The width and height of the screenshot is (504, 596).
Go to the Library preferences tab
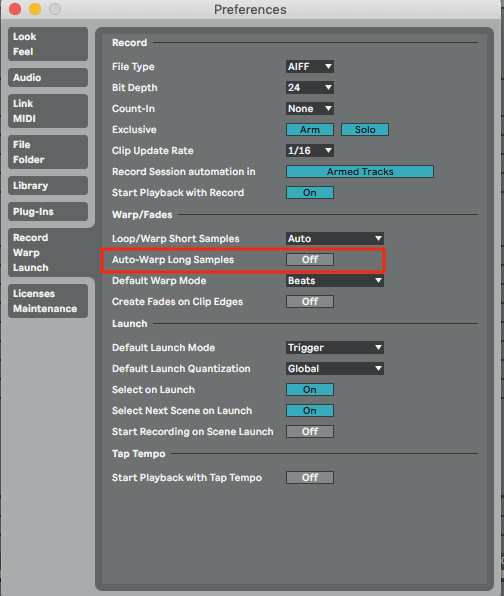tap(48, 185)
